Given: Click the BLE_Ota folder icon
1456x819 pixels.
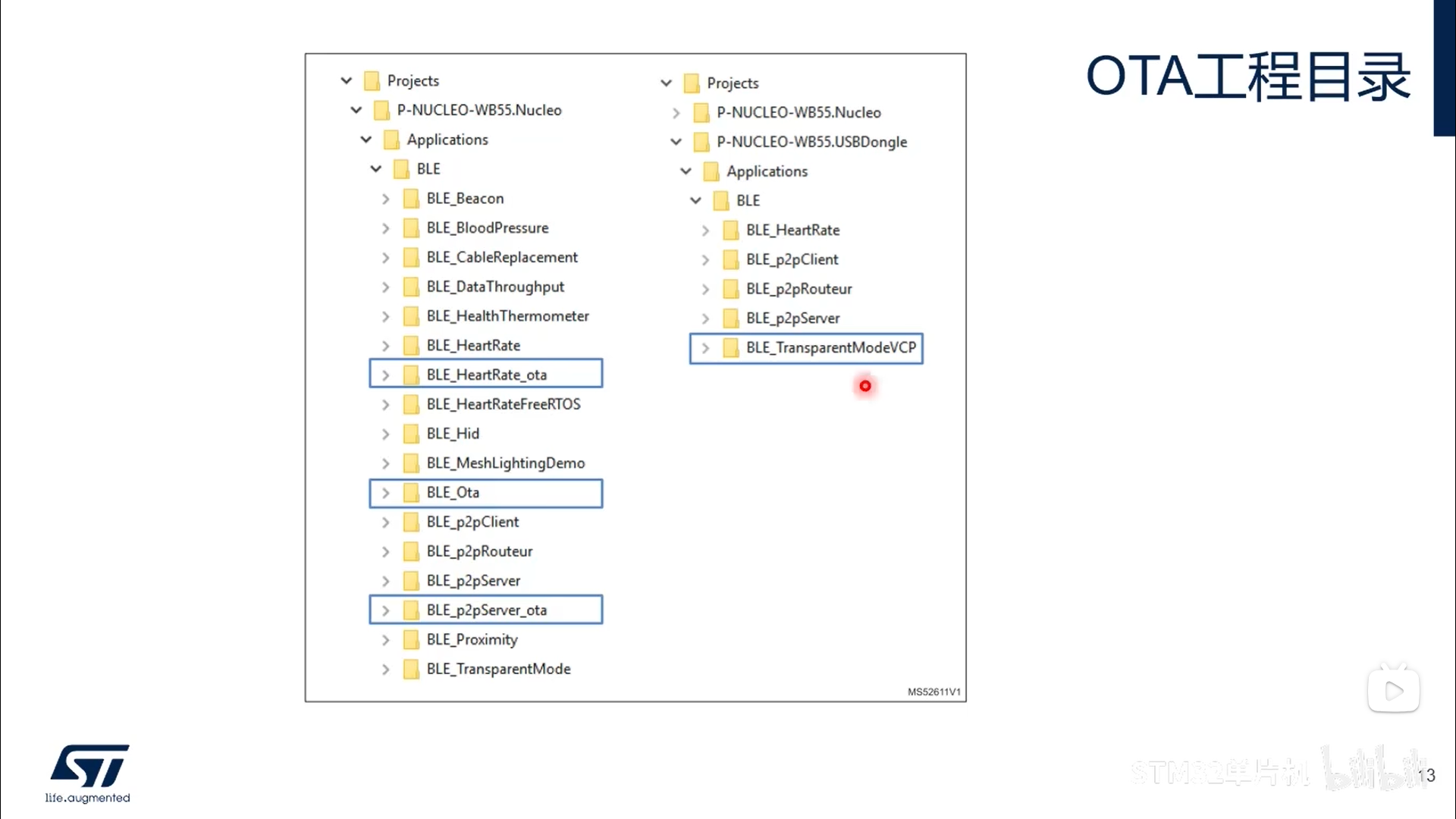Looking at the screenshot, I should point(411,493).
